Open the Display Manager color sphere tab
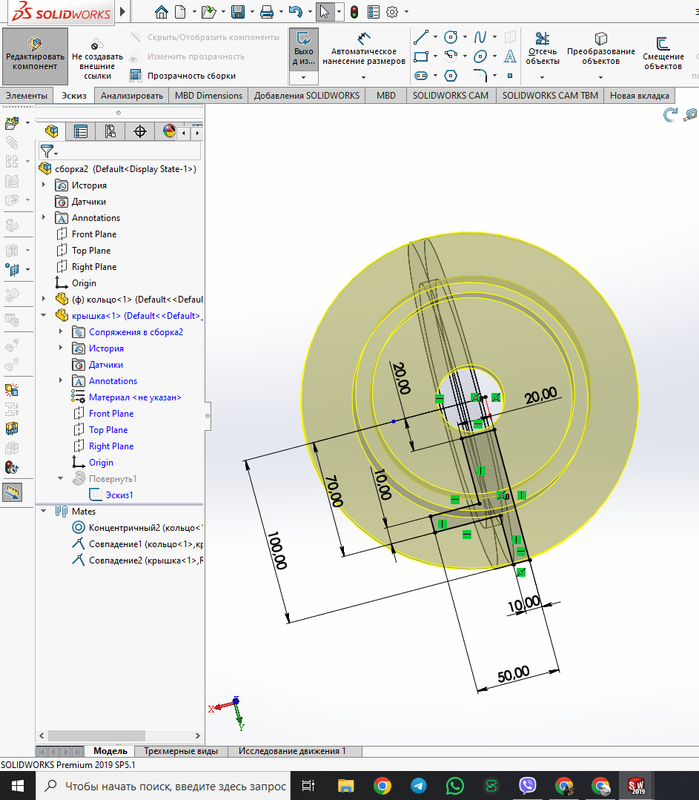 (168, 131)
